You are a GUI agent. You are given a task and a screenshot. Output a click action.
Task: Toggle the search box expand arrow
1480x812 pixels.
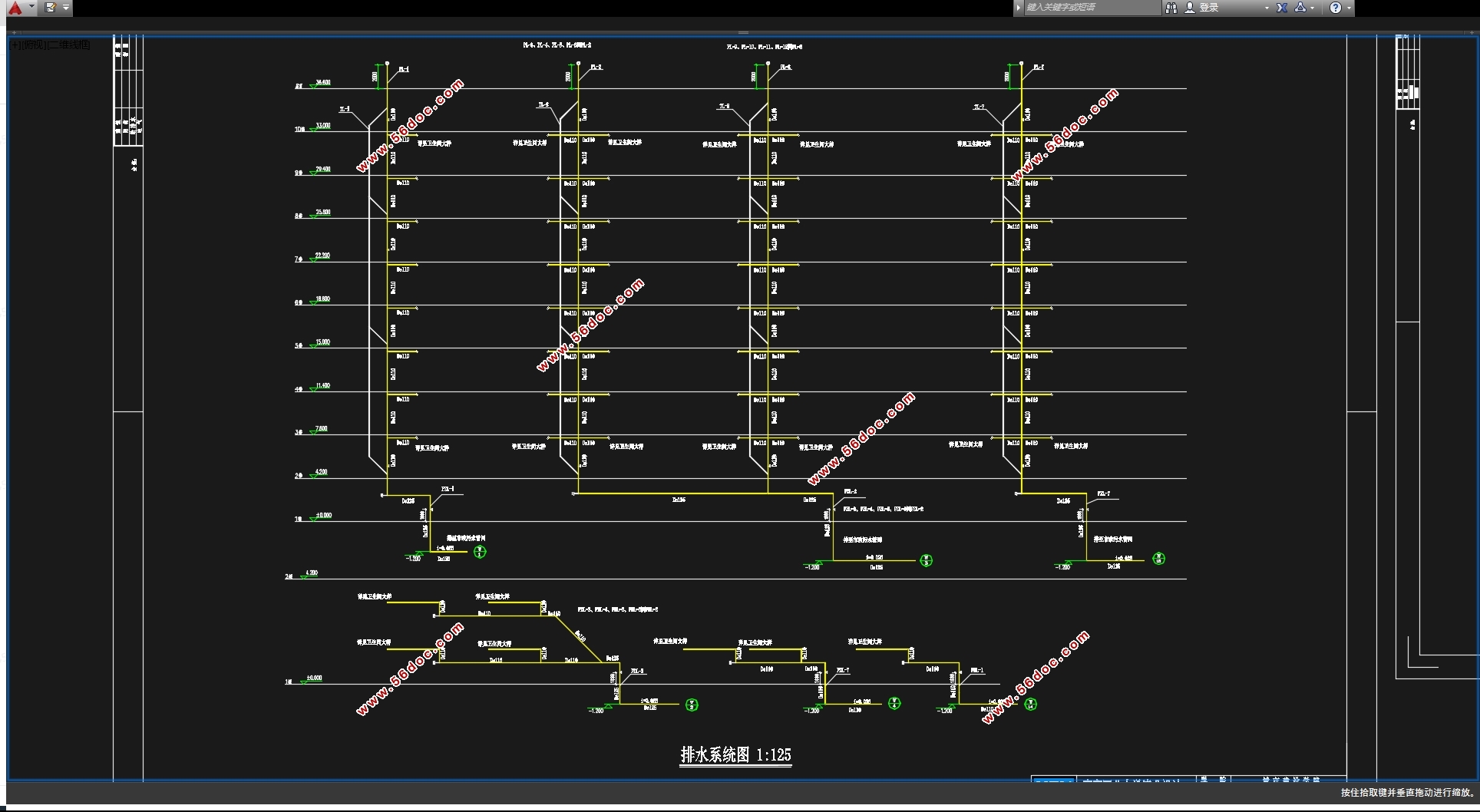[x=1018, y=8]
